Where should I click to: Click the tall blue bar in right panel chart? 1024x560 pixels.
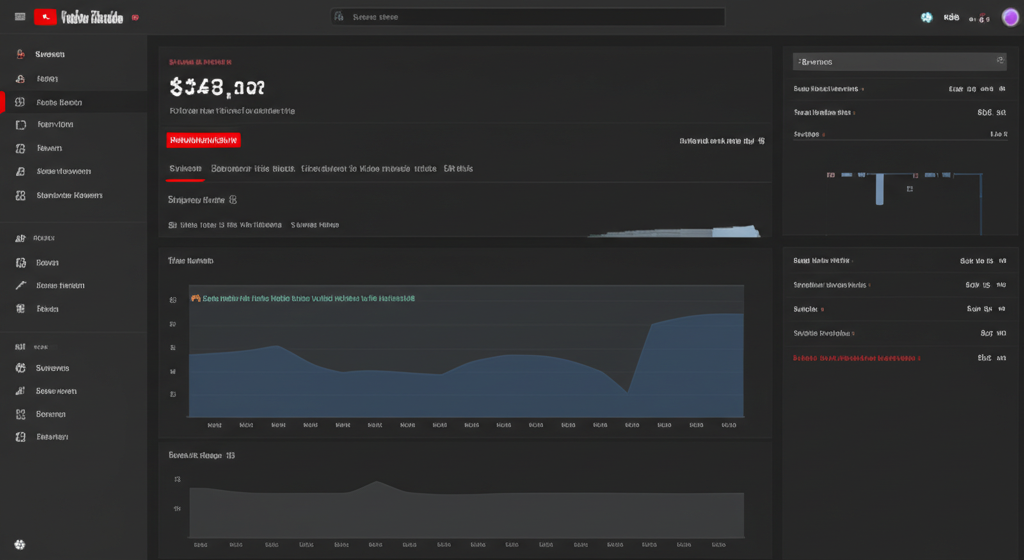click(879, 189)
